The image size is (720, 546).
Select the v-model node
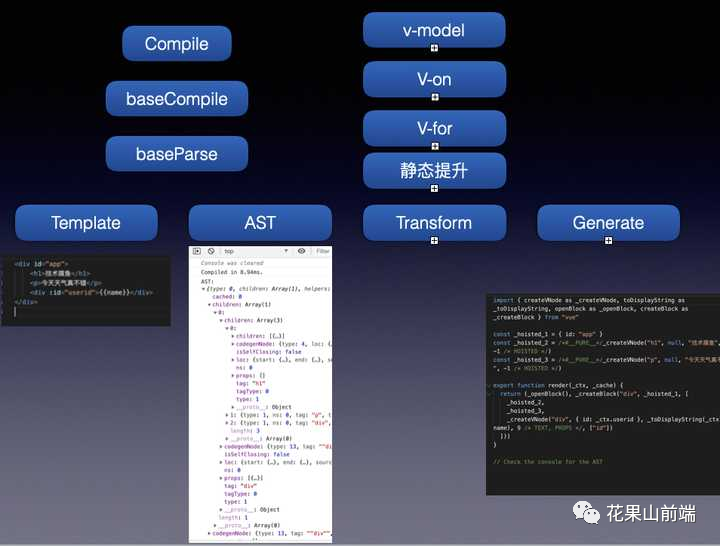(x=434, y=30)
